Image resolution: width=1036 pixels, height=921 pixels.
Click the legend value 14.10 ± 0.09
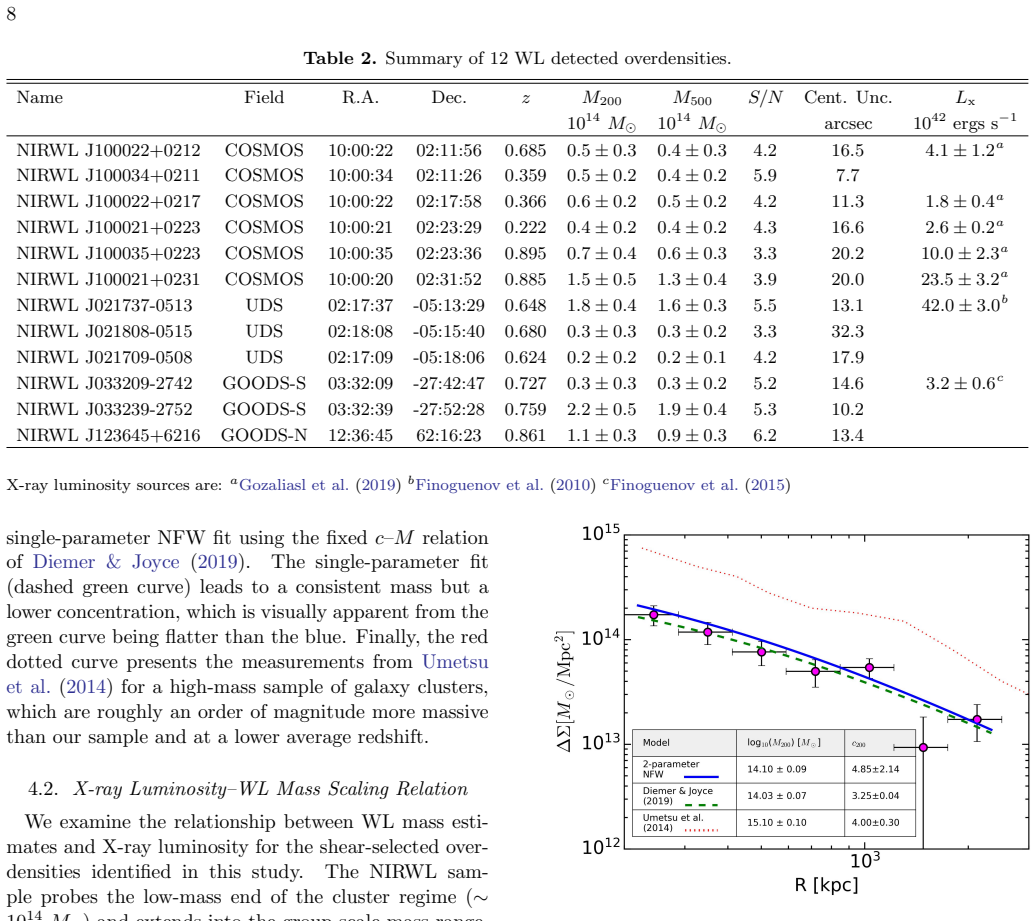pos(776,769)
